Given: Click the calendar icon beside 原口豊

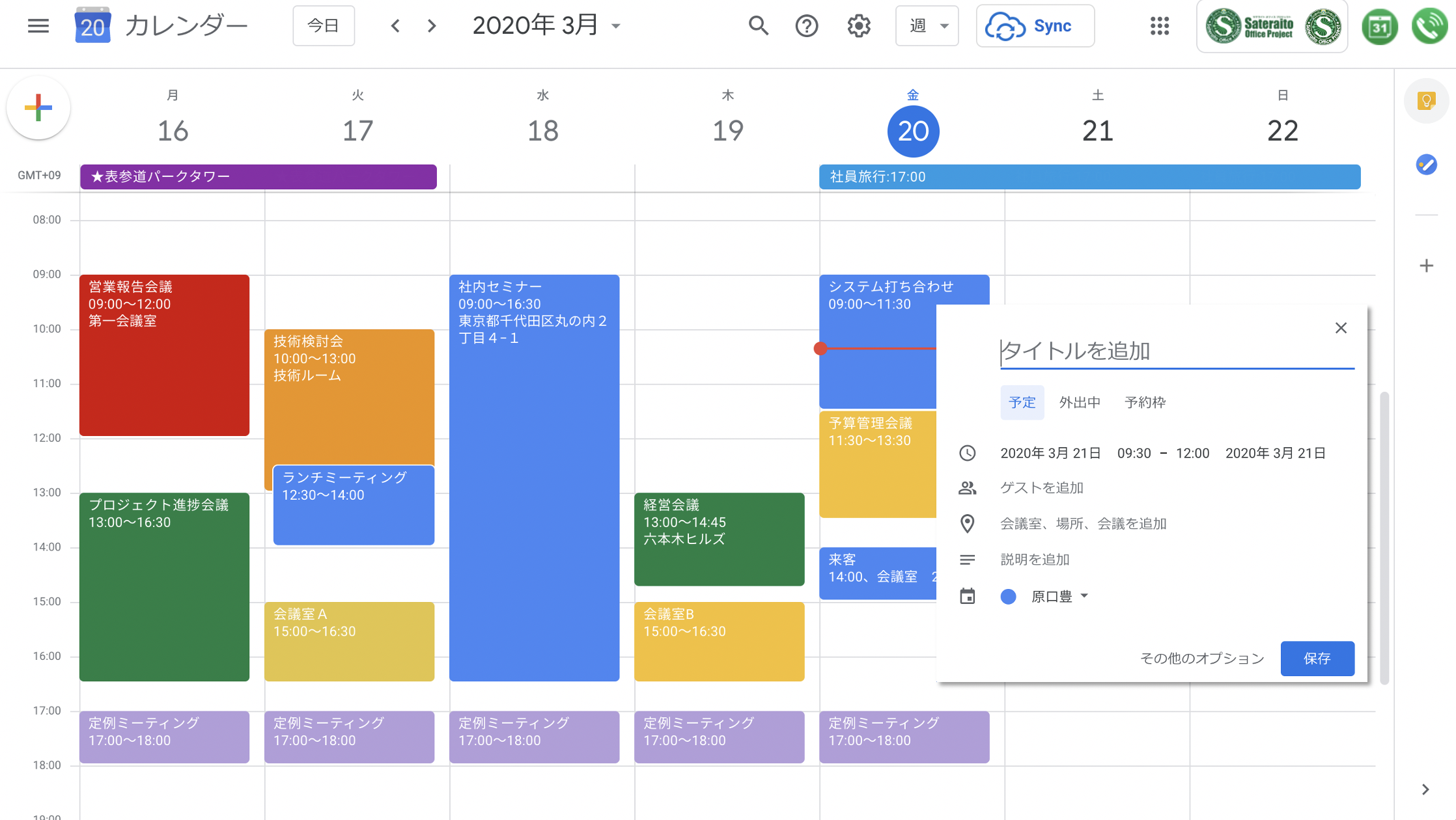Looking at the screenshot, I should tap(968, 596).
